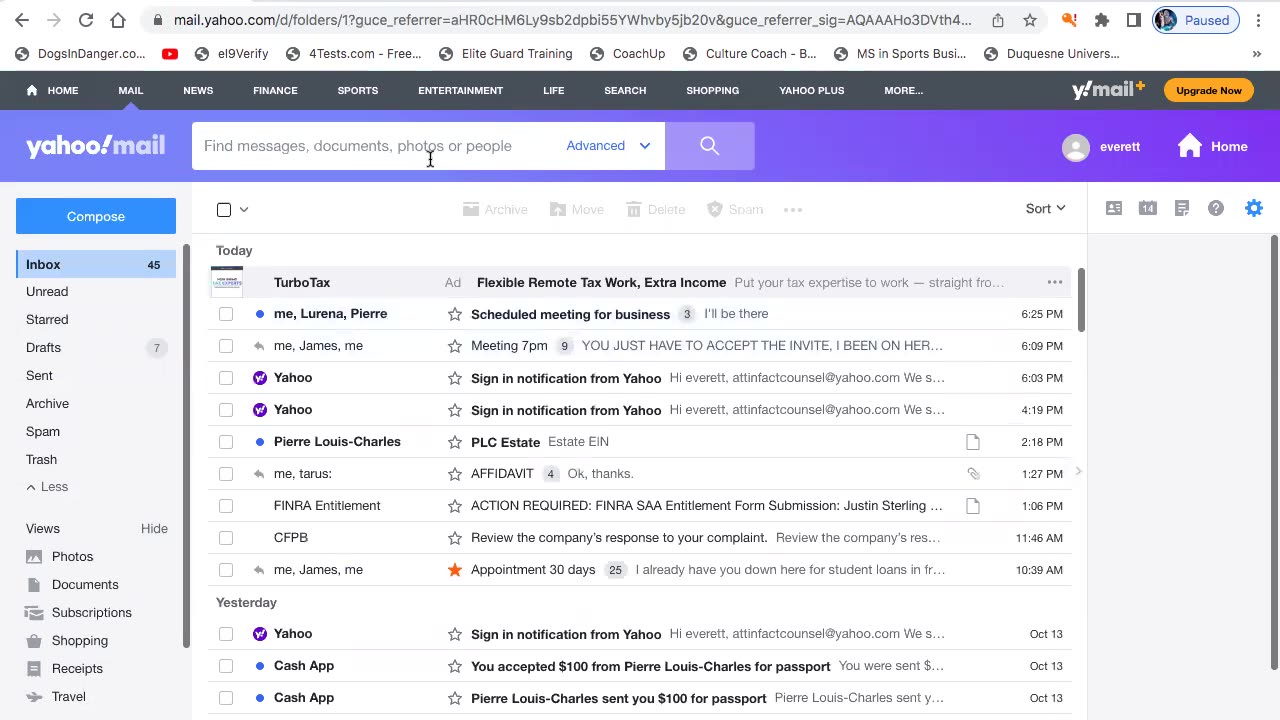1280x720 pixels.
Task: Click the attachment paperclip on AFFIDAVIT email
Action: [973, 474]
